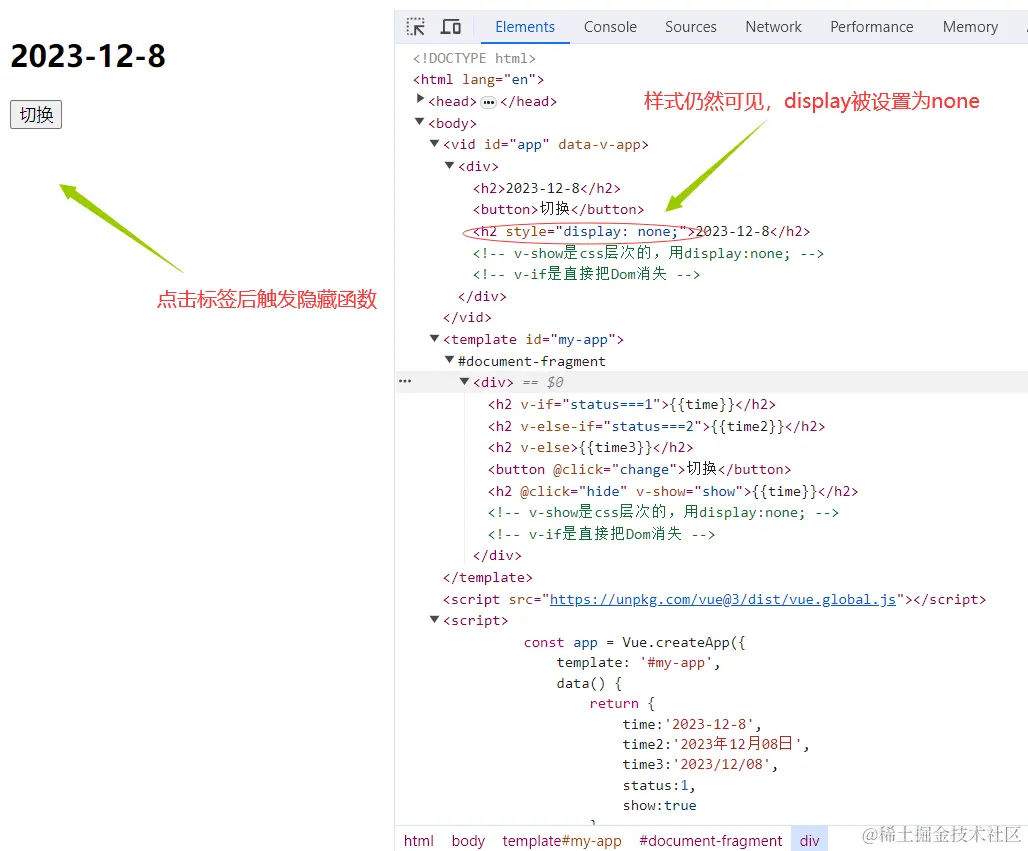Viewport: 1028px width, 851px height.
Task: Select template#my-app breadcrumb
Action: click(562, 841)
